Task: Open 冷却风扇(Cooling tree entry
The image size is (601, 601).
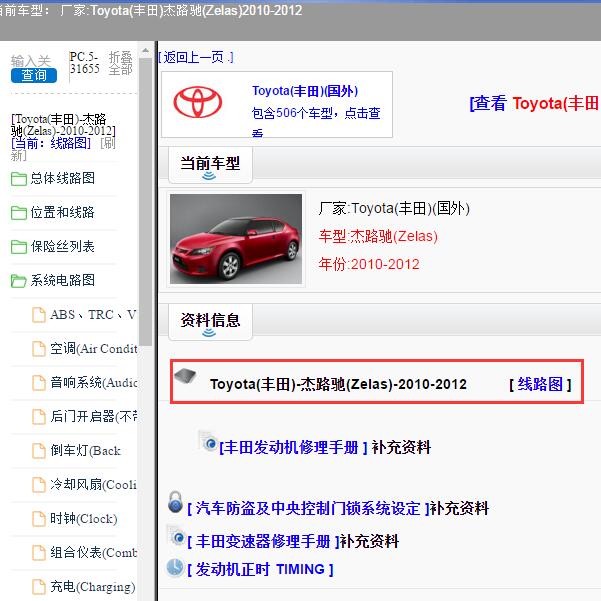Action: [x=94, y=484]
